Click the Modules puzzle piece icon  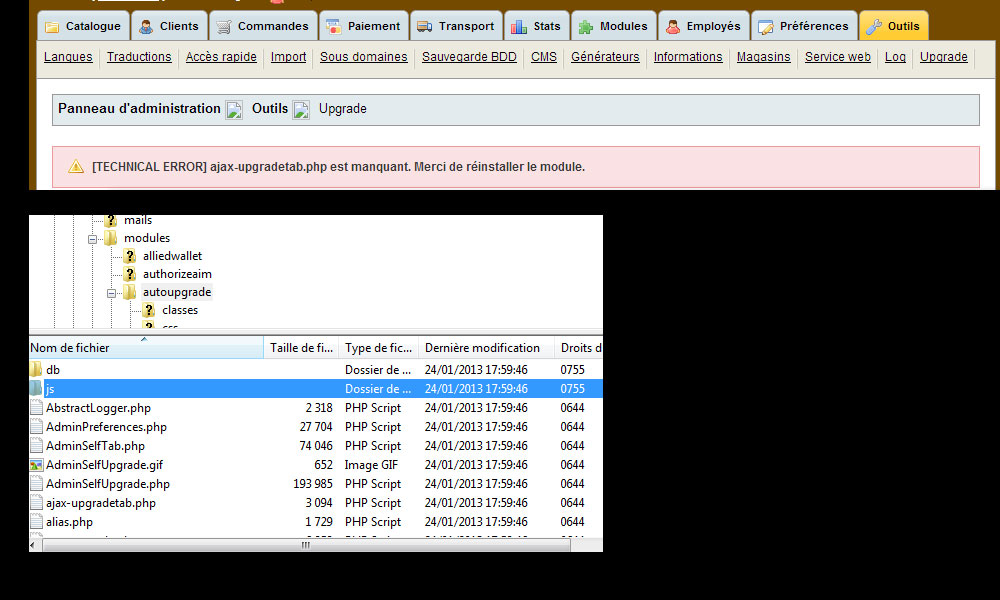[x=585, y=27]
